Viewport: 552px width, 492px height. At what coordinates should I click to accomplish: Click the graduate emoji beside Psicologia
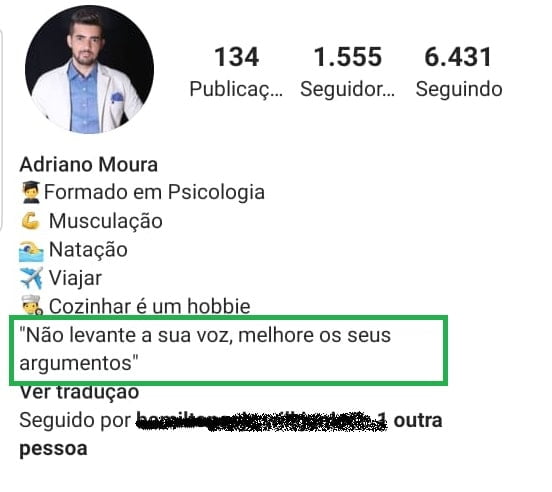tap(31, 192)
